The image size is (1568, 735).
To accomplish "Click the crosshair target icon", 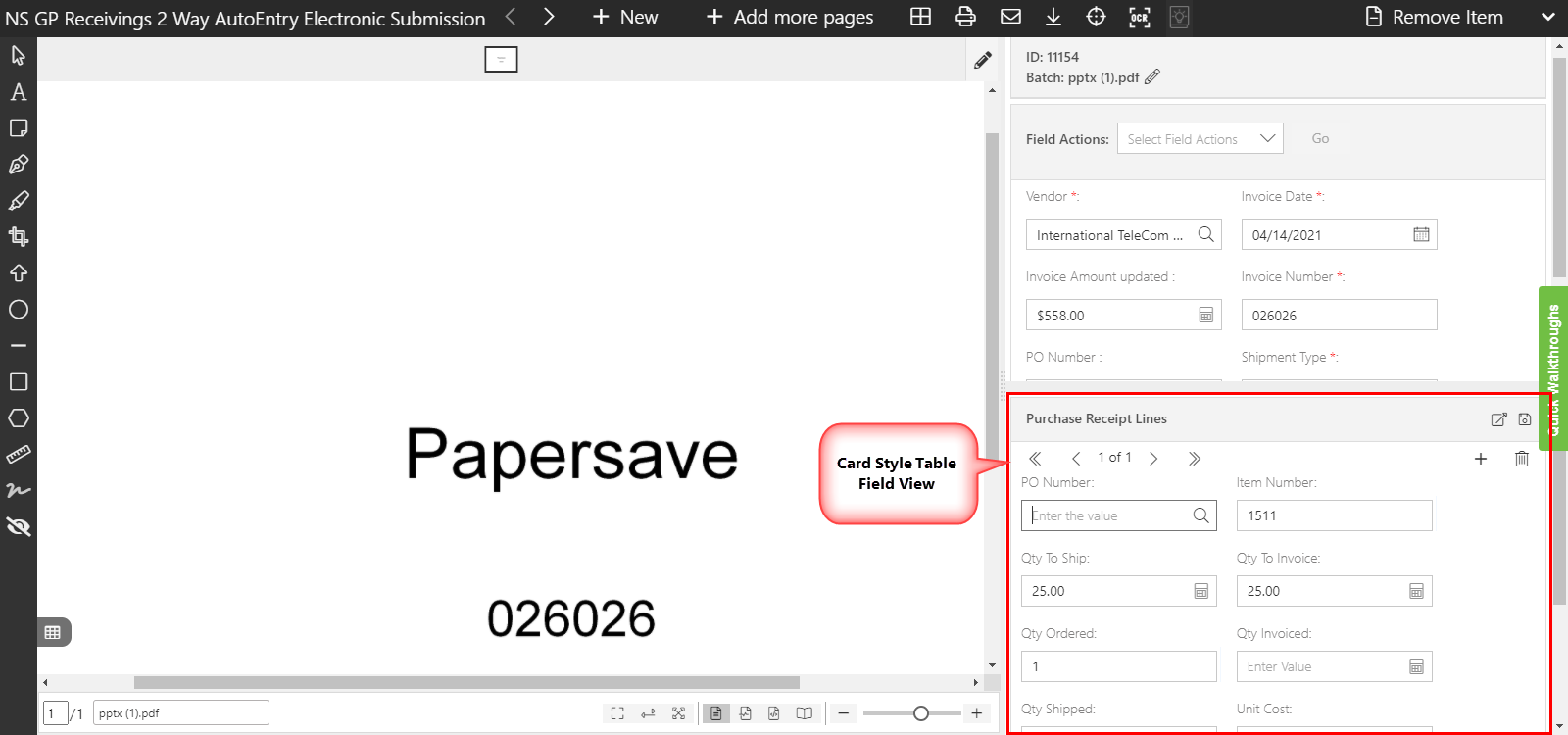I will click(x=1096, y=17).
